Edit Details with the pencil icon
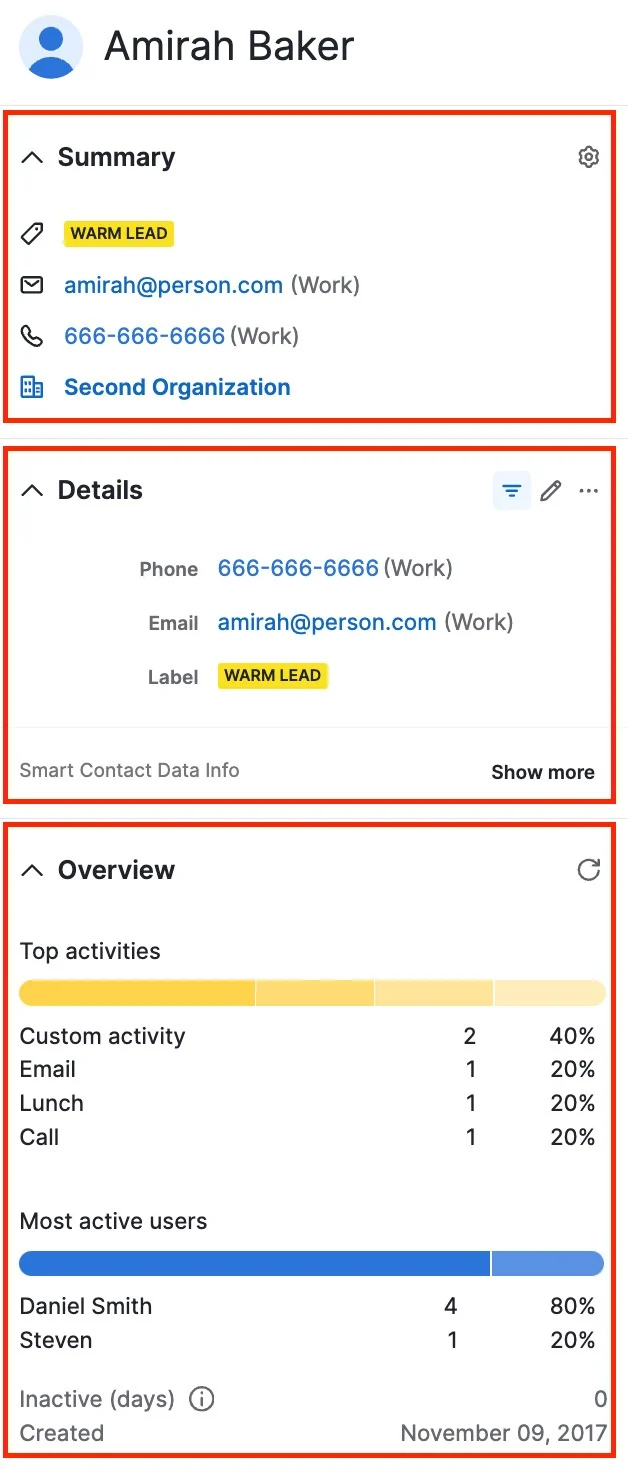This screenshot has height=1470, width=628. (551, 490)
